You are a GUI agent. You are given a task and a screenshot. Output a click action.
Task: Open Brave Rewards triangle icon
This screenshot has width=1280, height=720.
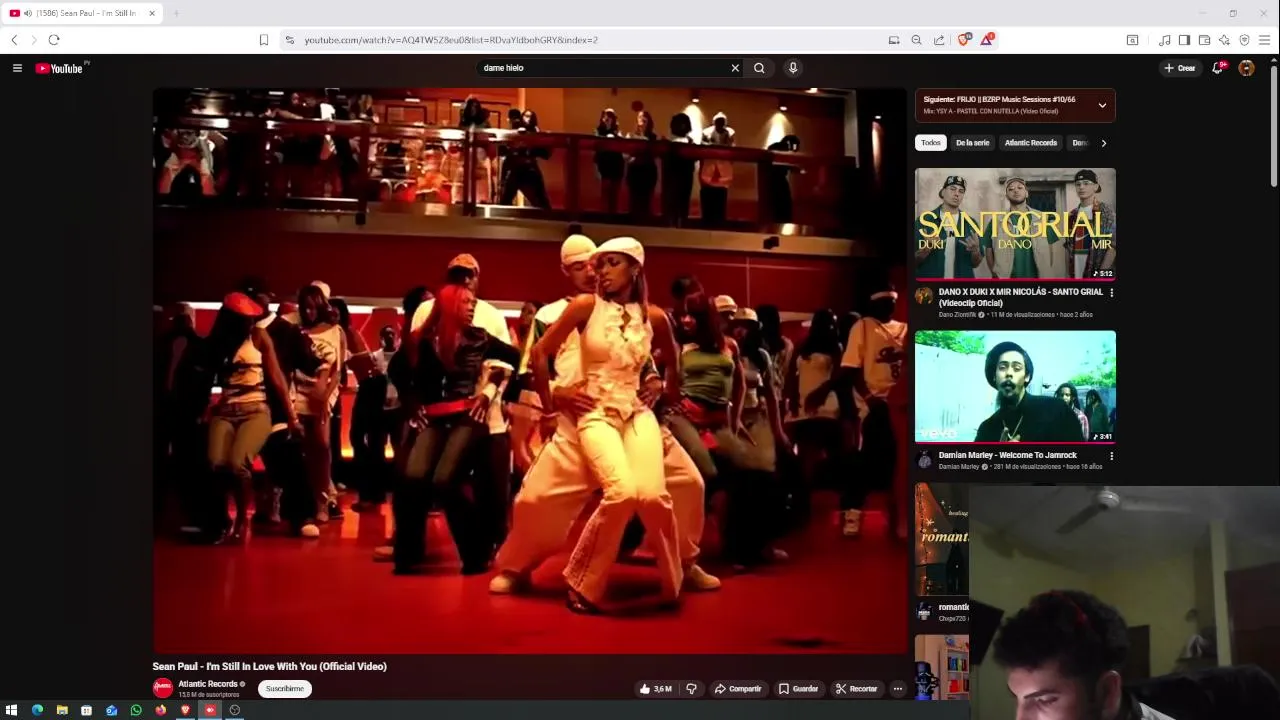987,40
